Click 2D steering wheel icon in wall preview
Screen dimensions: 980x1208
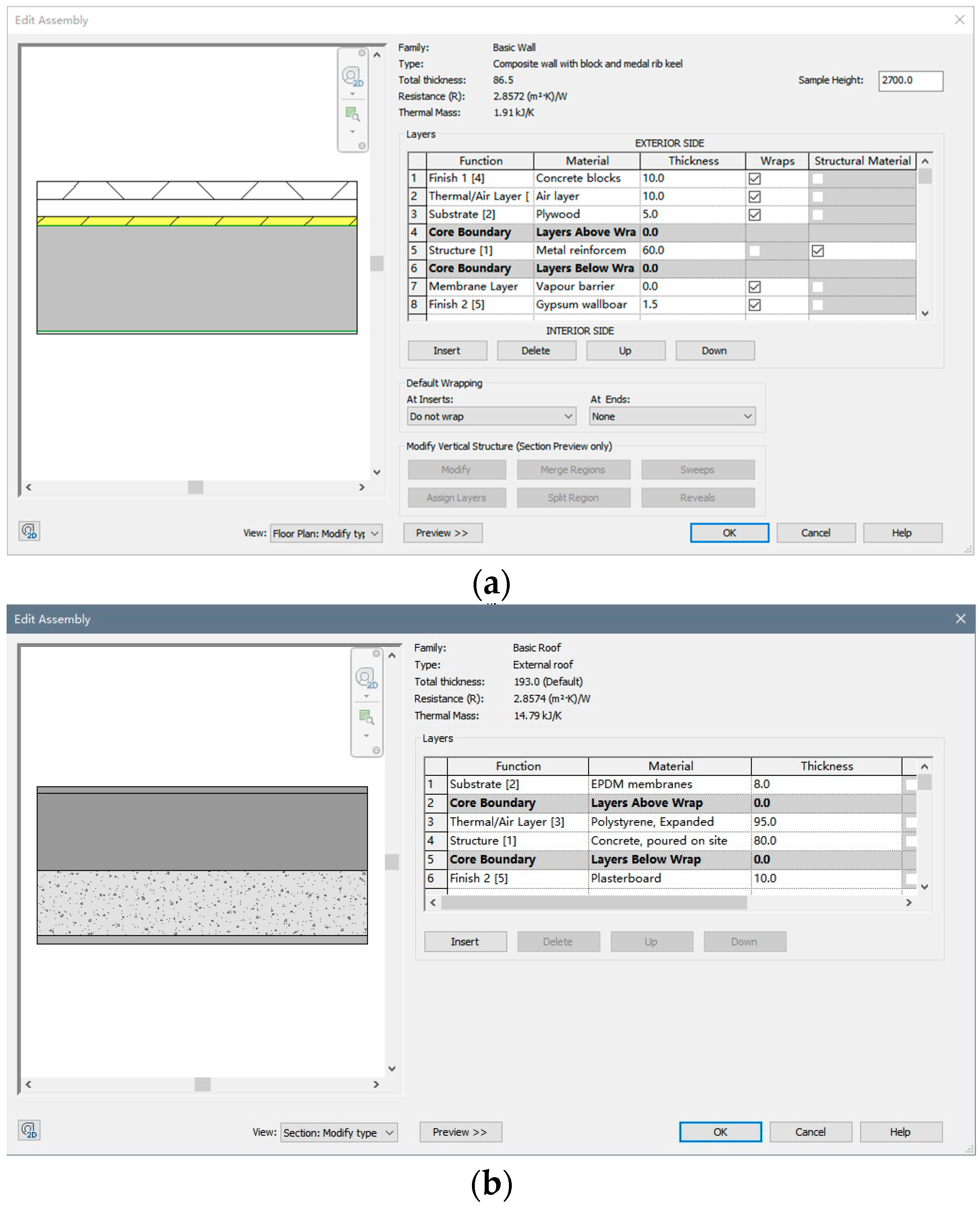[x=352, y=76]
